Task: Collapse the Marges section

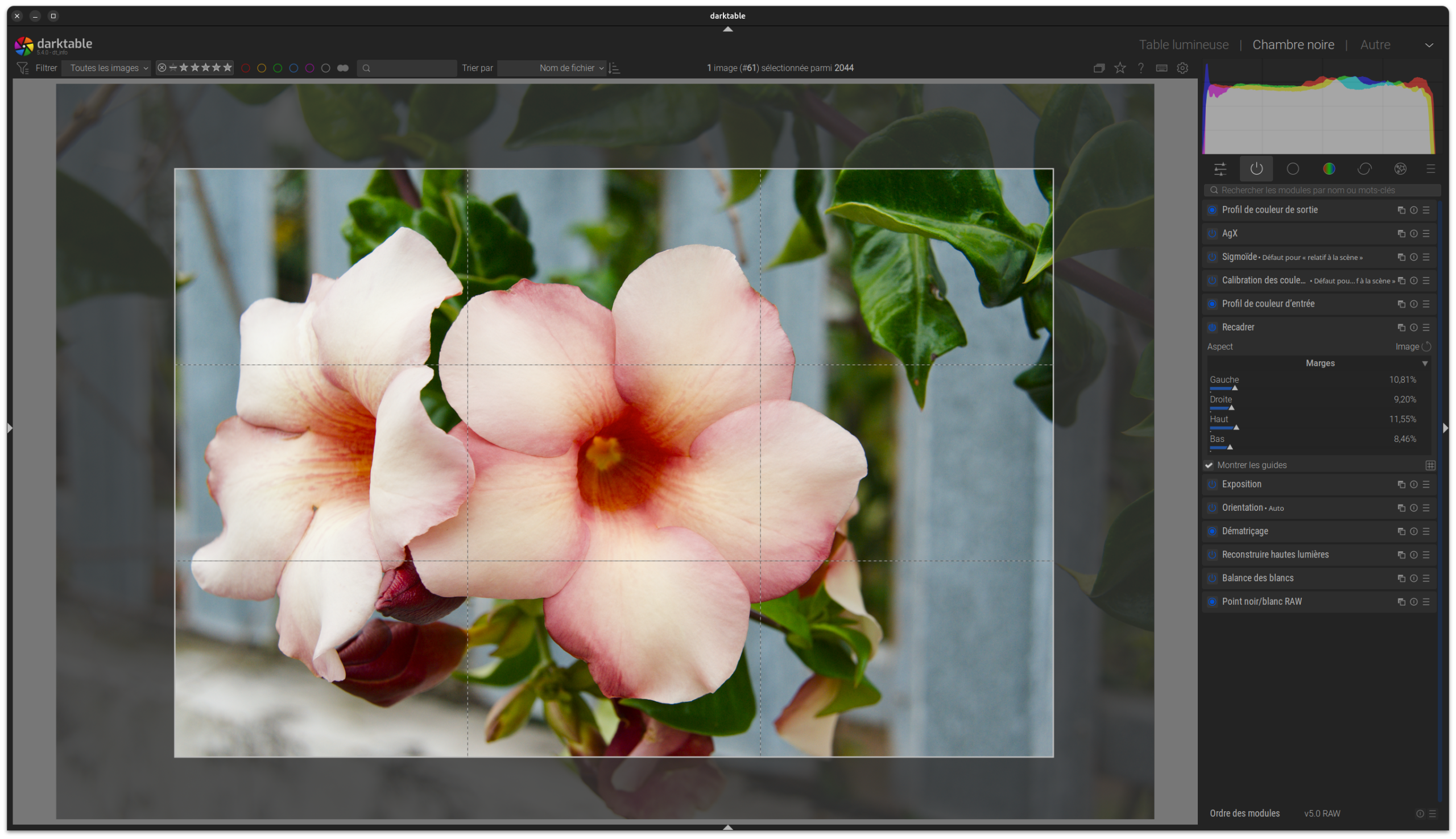Action: [x=1424, y=363]
